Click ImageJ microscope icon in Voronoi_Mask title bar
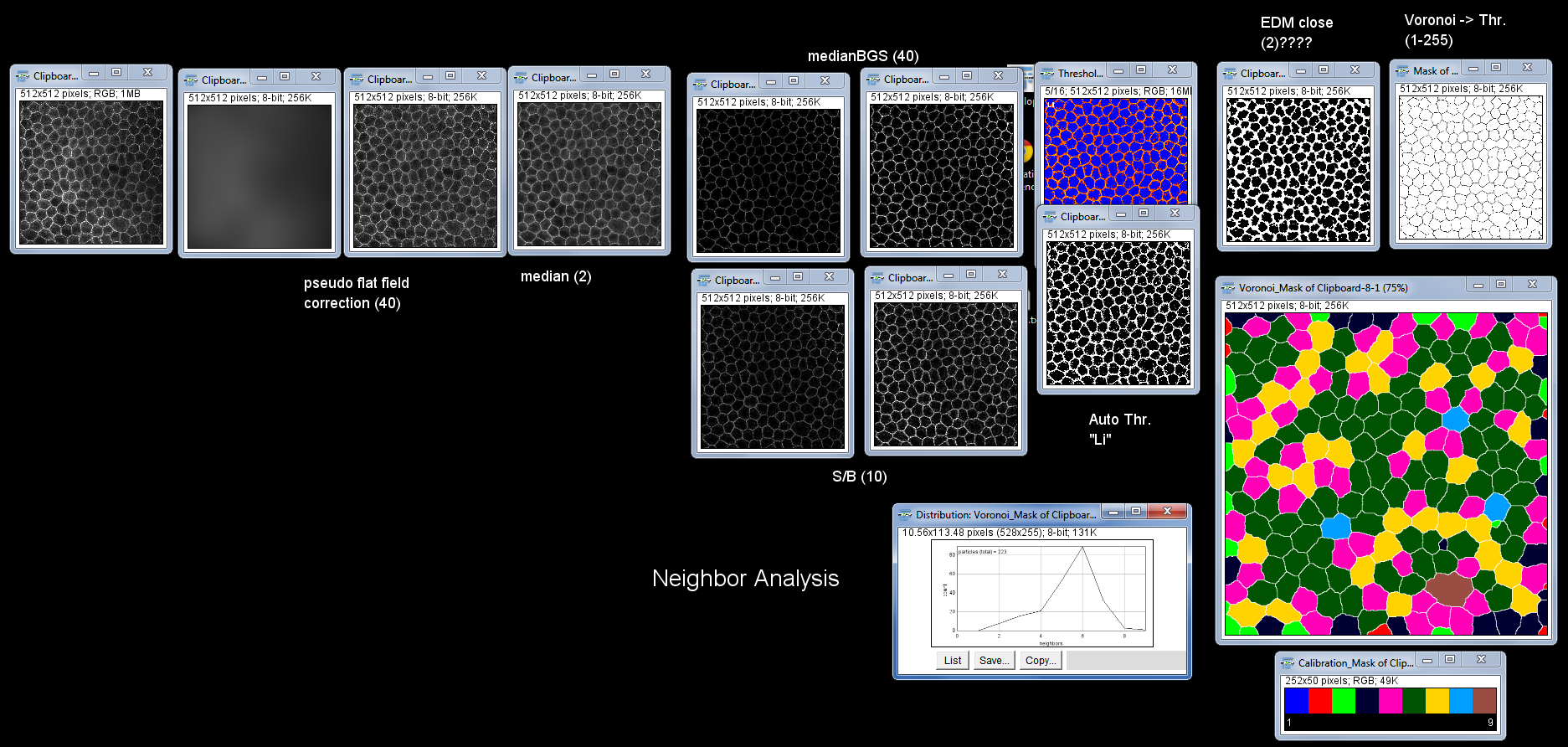 [1229, 287]
